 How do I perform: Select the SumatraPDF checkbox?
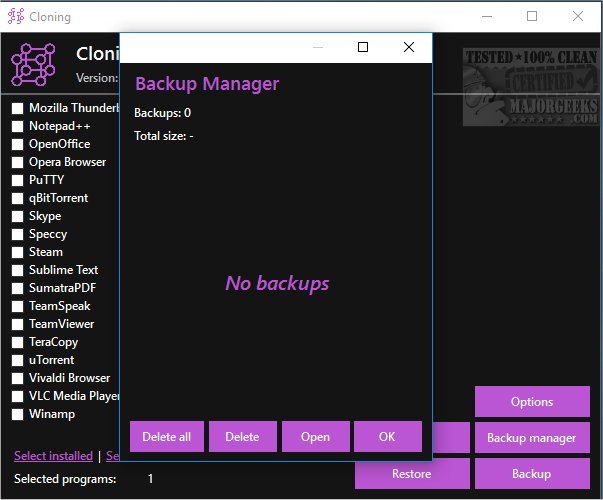click(x=17, y=288)
